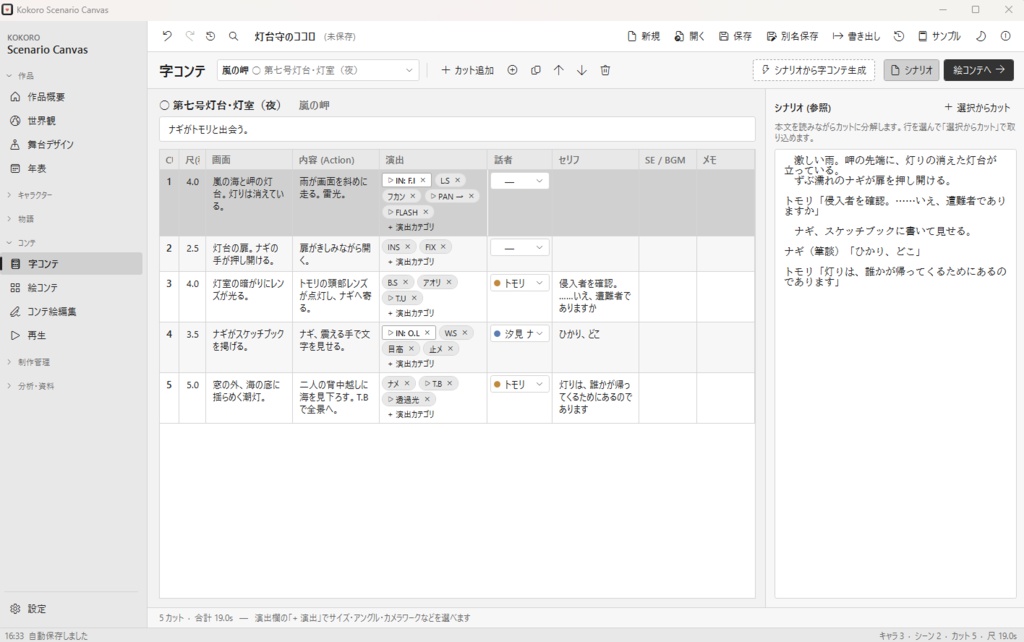Click the history icon next to 書き出し

pos(899,37)
